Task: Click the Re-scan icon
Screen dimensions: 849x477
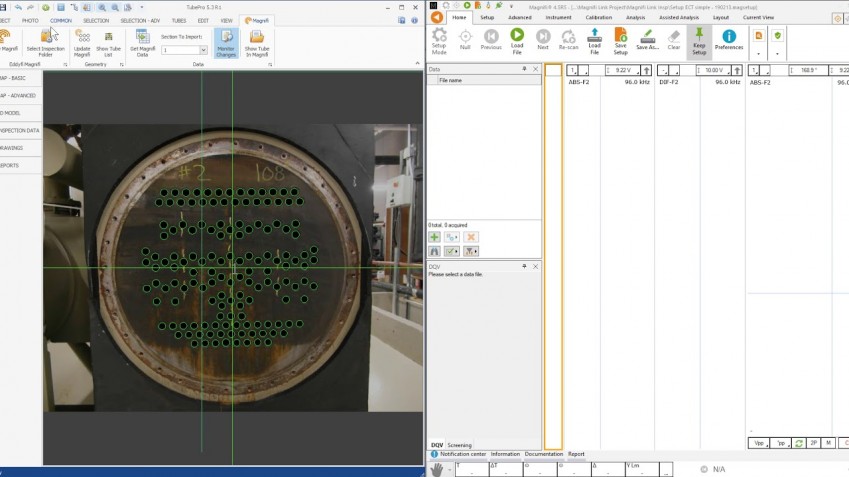Action: [568, 36]
